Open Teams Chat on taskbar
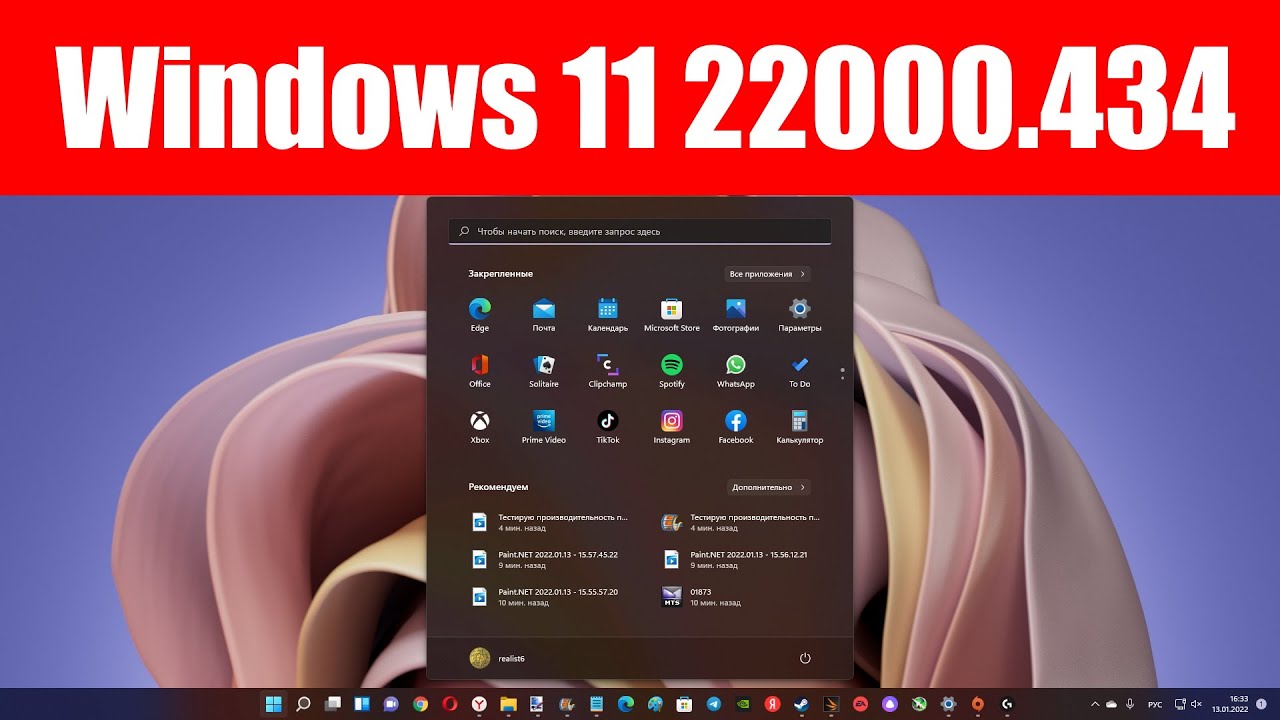Screen dimensions: 1280x720 pos(391,704)
